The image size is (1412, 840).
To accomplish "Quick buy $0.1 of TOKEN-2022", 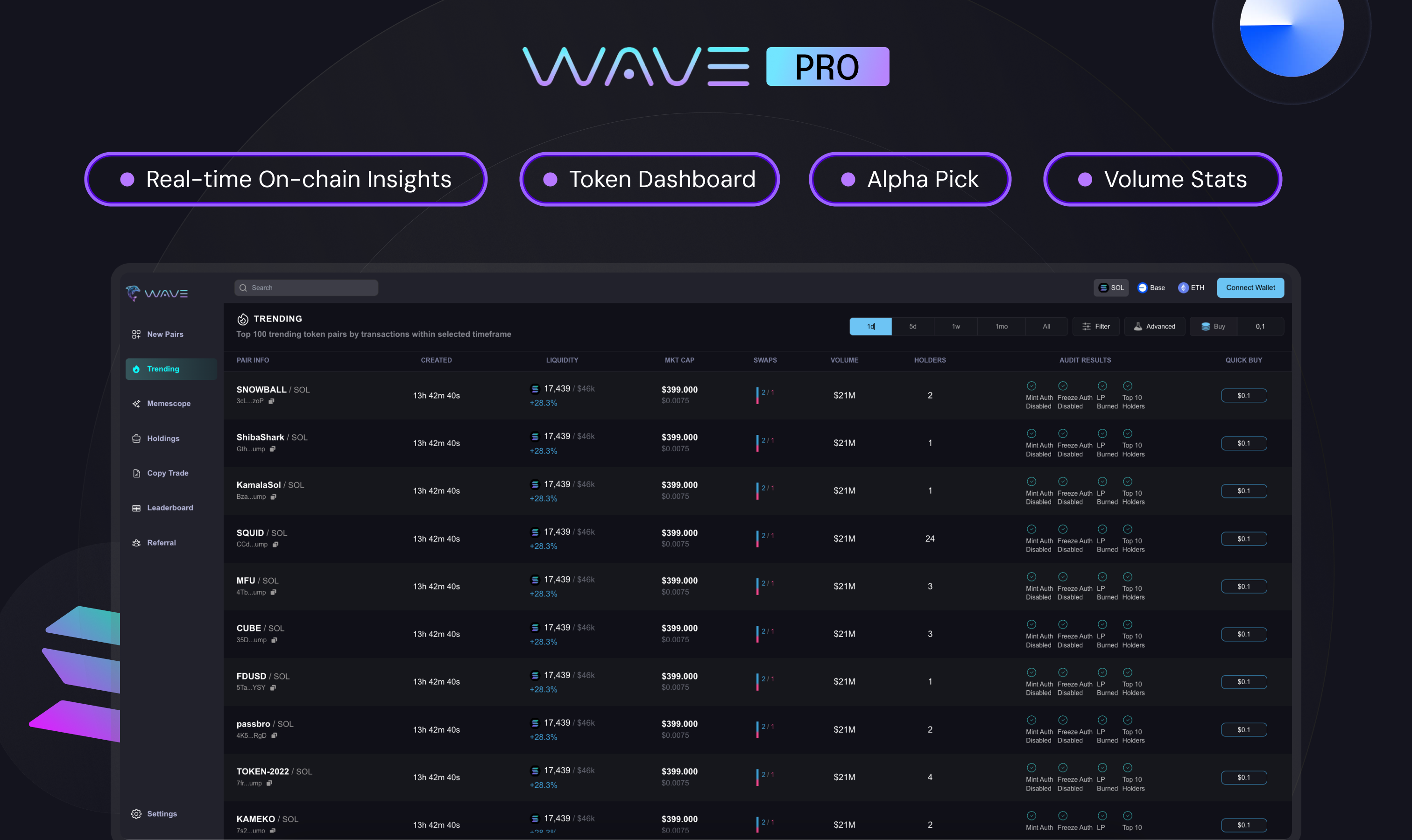I will 1244,777.
